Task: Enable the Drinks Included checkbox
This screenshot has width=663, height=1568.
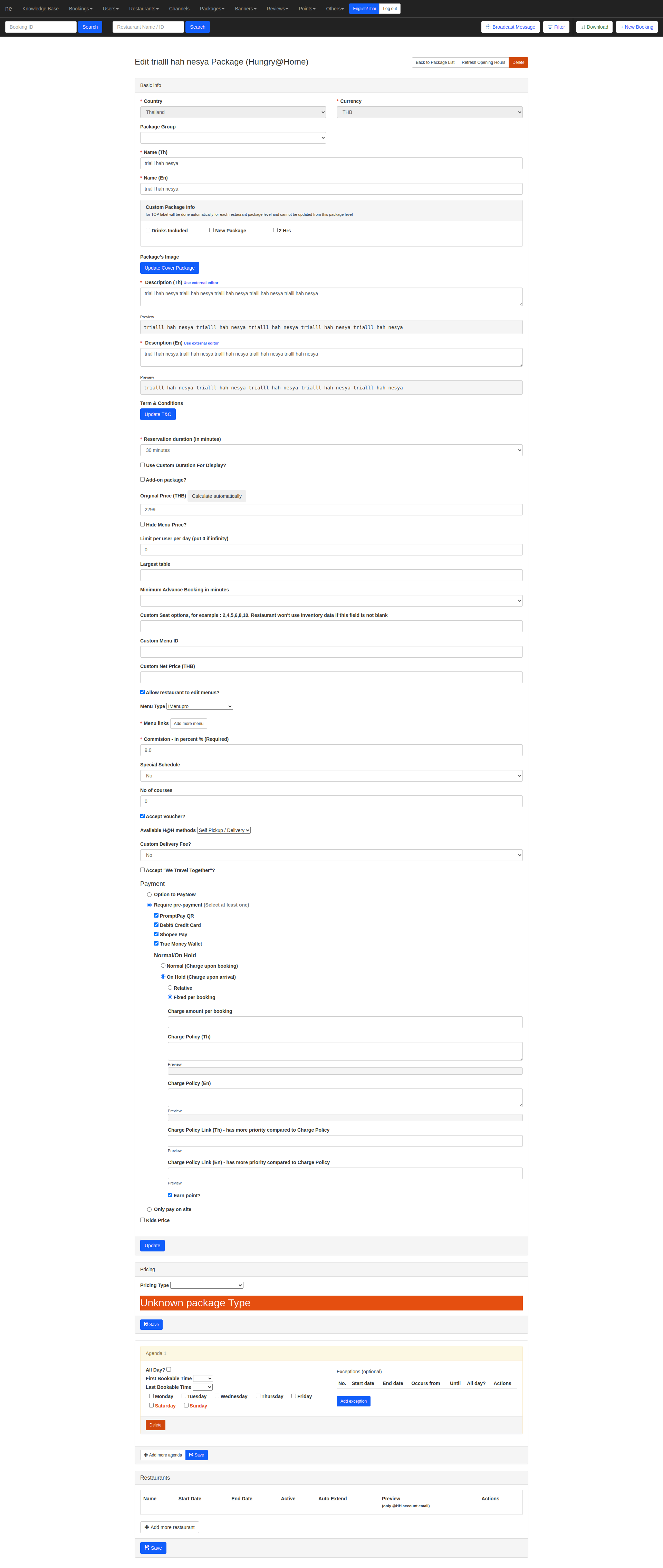Action: 148,230
